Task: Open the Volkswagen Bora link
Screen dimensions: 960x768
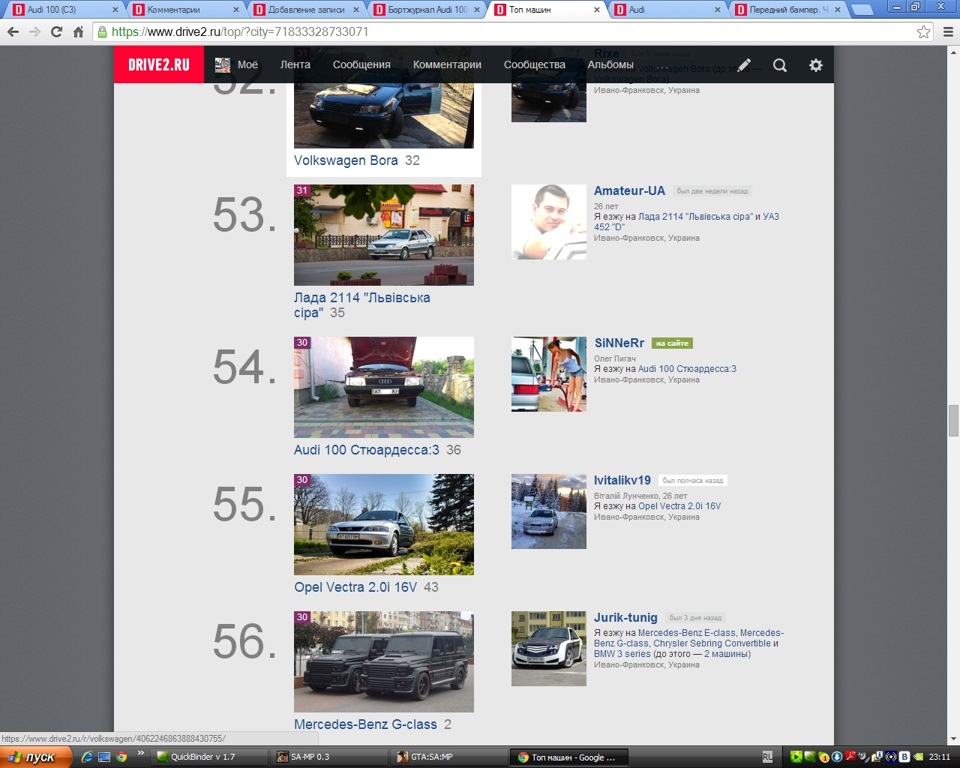Action: point(346,160)
